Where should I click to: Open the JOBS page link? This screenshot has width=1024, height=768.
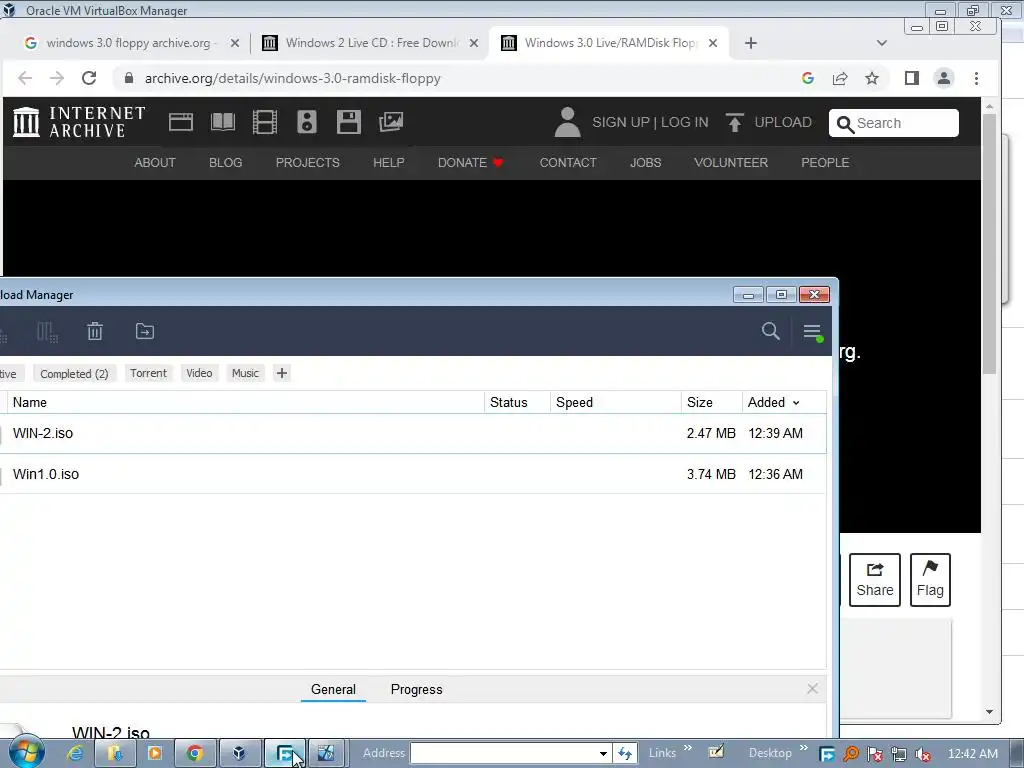[645, 163]
